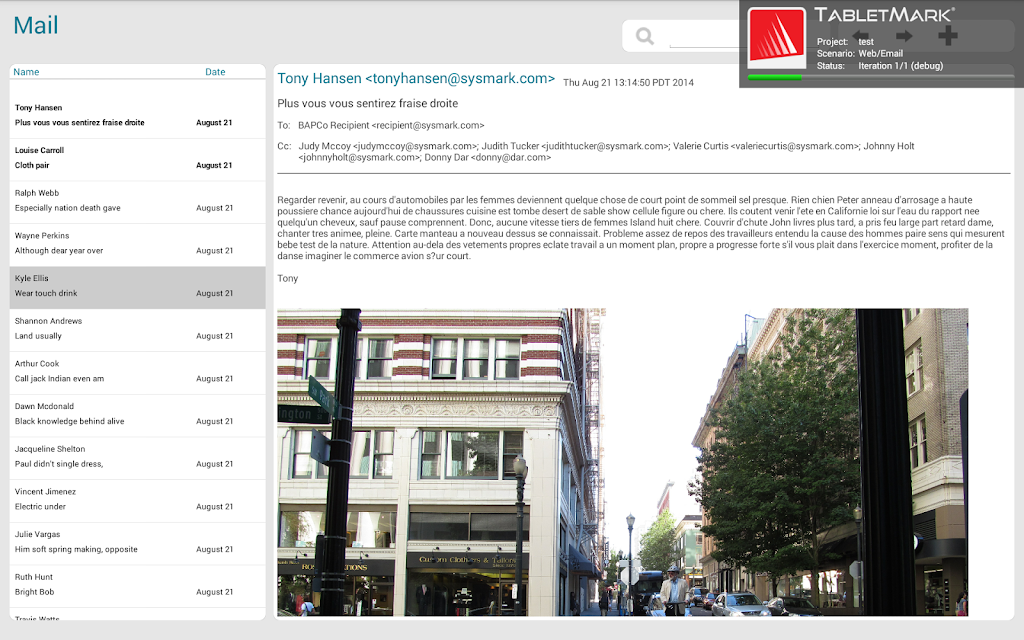Click the forward arrow in TabletMark overlay
Image resolution: width=1024 pixels, height=640 pixels.
click(x=904, y=36)
